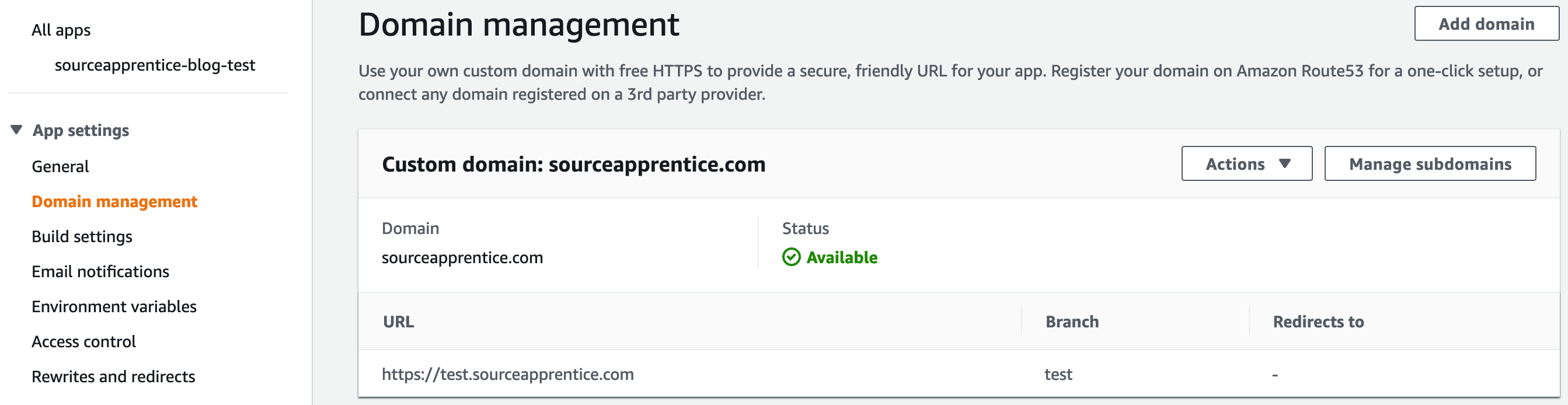
Task: Open sourceapprentice-blog-test app
Action: tap(155, 65)
